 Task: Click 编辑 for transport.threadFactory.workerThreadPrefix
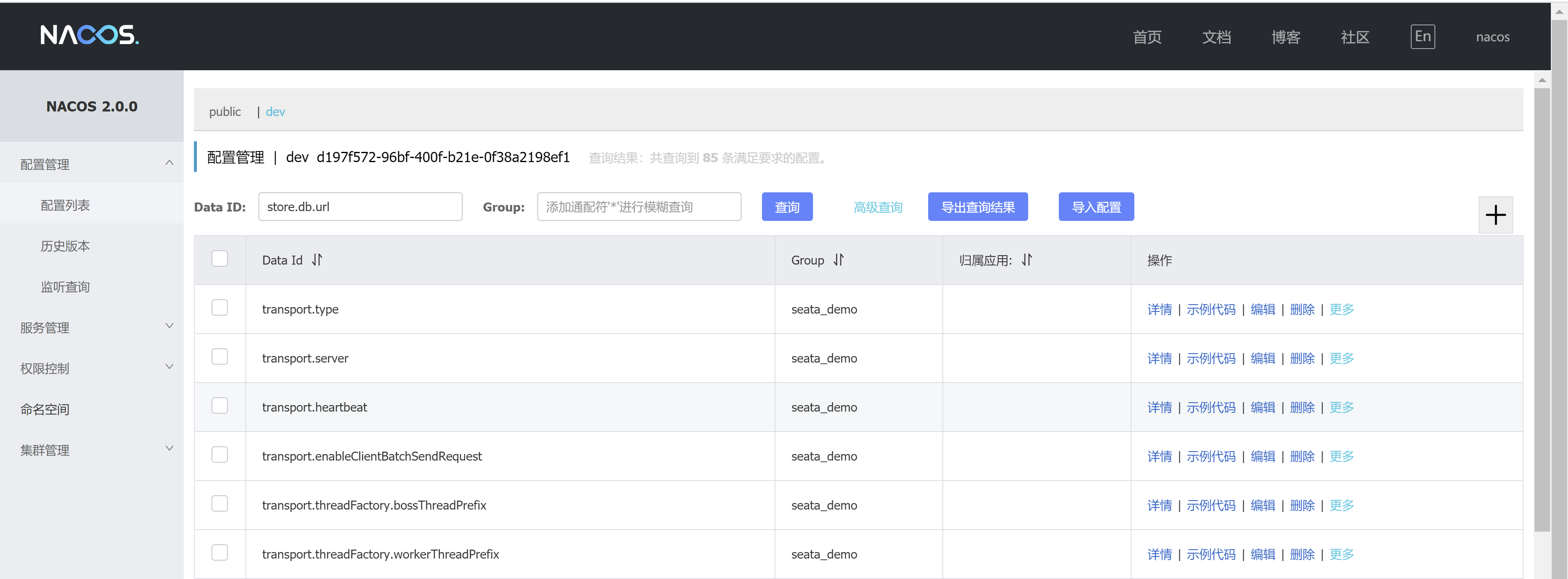(x=1263, y=554)
